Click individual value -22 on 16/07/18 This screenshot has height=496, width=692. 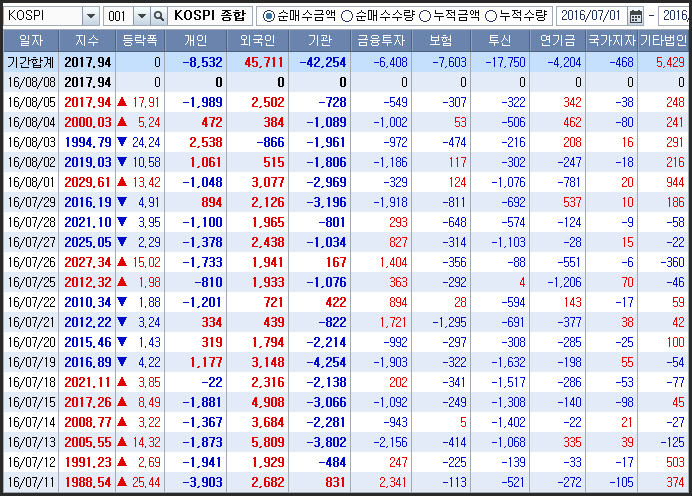pos(212,383)
